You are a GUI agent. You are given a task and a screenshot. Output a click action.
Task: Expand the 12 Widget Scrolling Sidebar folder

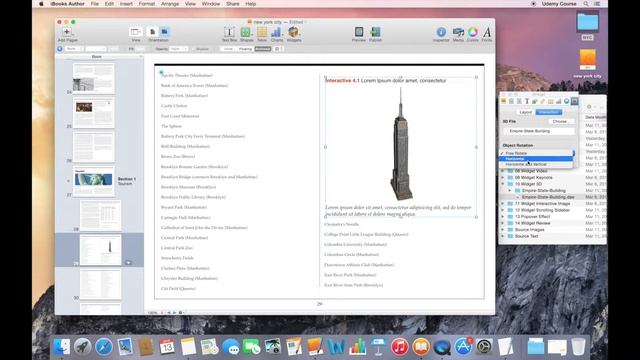coord(503,210)
